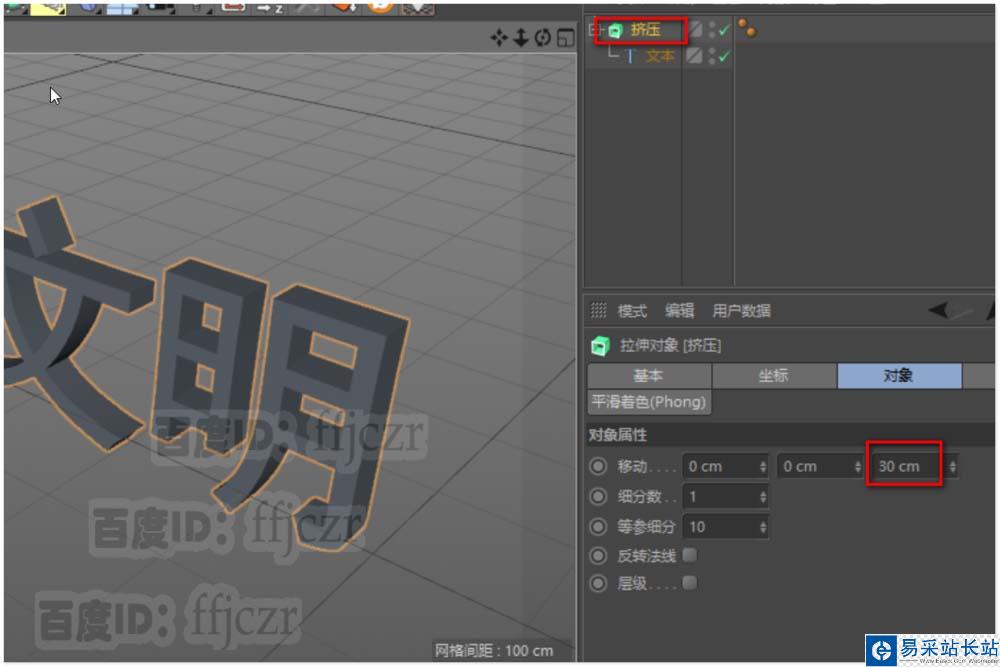This screenshot has width=1000, height=667.
Task: Toggle the 等参细分 keyframe circle
Action: click(x=598, y=526)
